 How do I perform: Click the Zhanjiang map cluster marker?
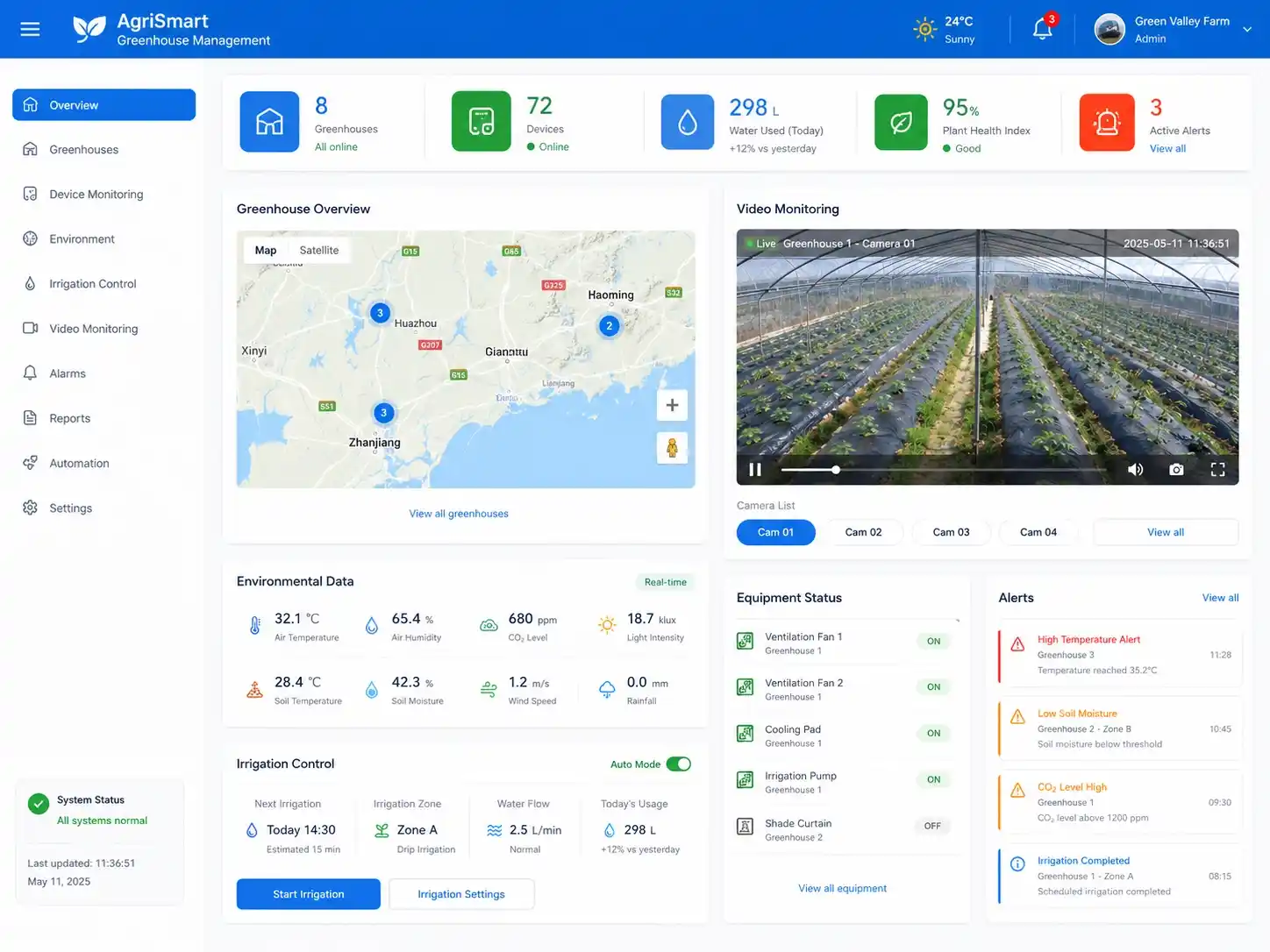pyautogui.click(x=383, y=413)
